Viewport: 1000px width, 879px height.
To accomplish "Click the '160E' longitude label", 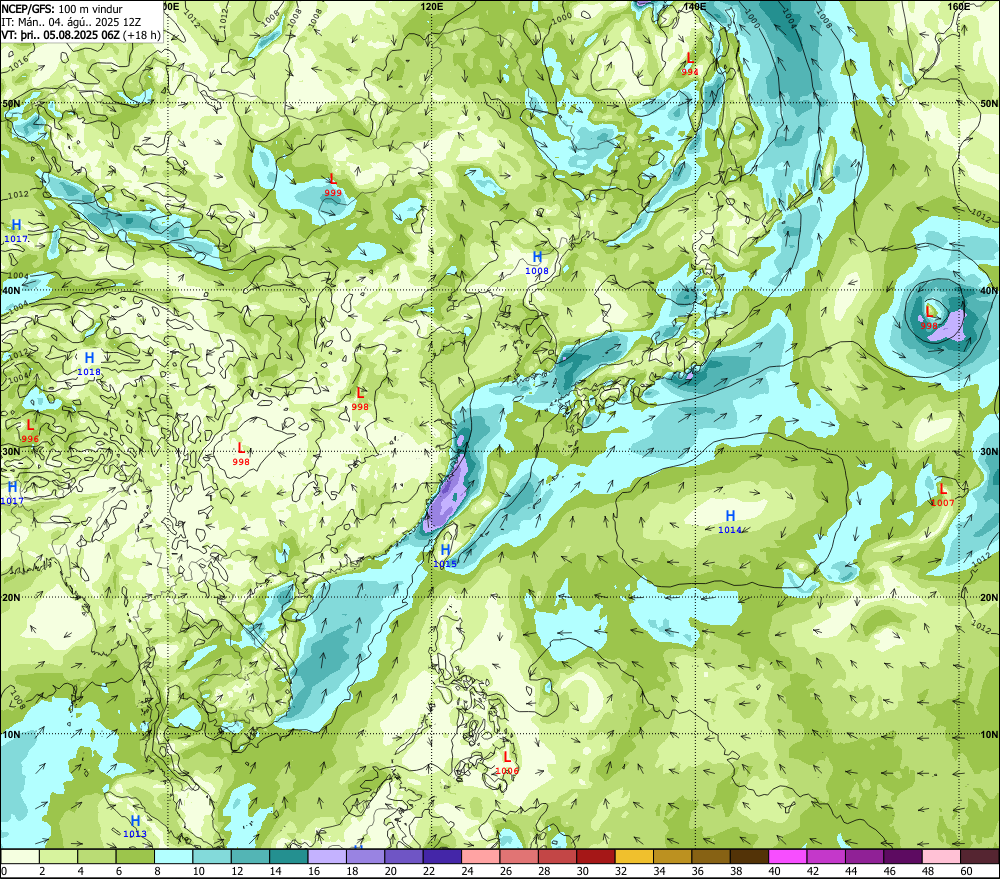I will click(959, 6).
